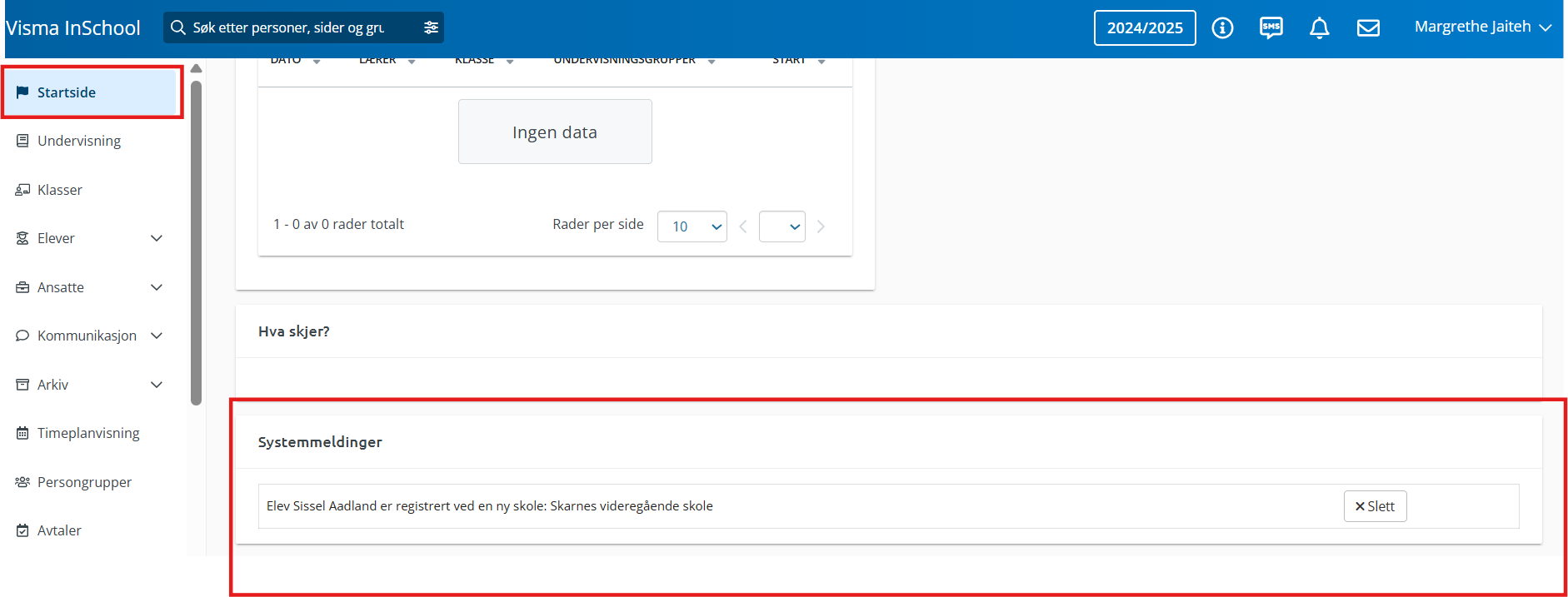Image resolution: width=1568 pixels, height=597 pixels.
Task: Click the Systemmeldinger heading
Action: (x=320, y=442)
